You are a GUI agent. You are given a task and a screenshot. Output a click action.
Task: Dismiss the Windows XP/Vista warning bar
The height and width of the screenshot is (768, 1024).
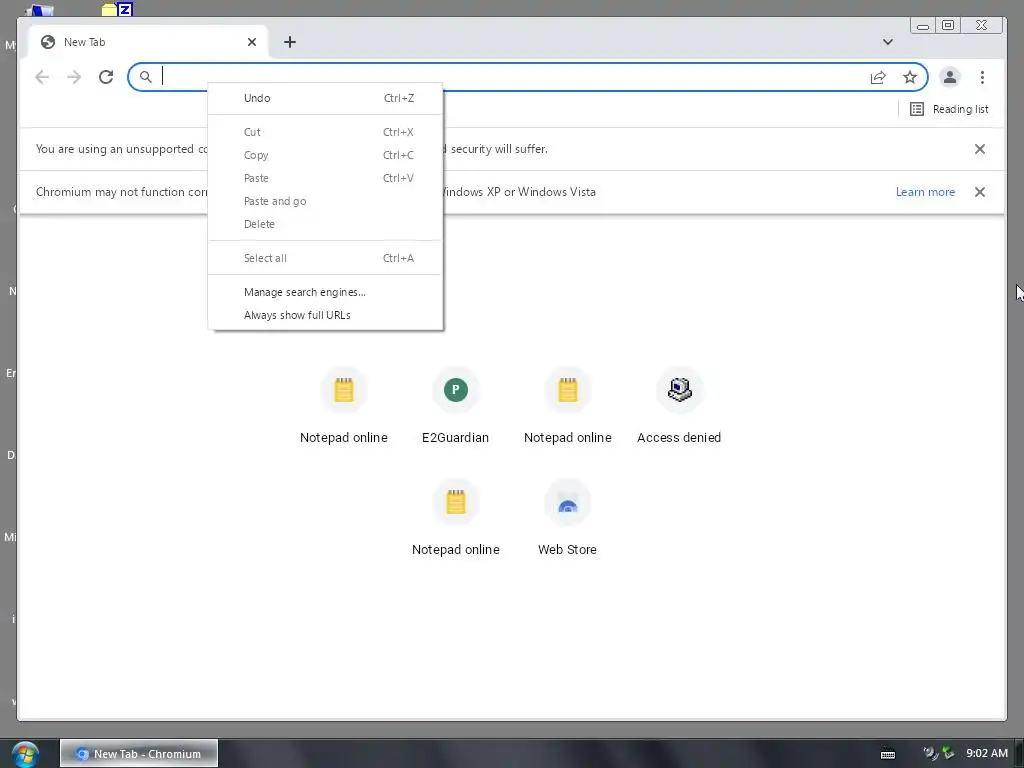[980, 192]
